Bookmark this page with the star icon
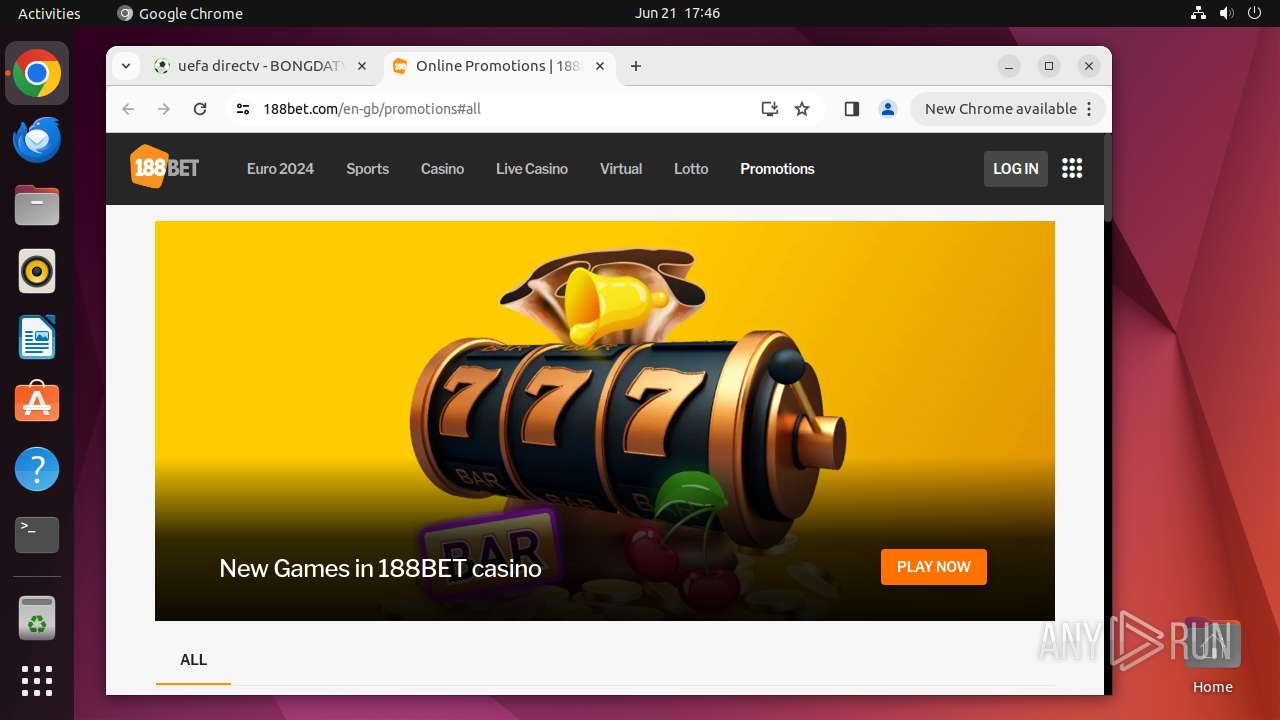This screenshot has width=1280, height=720. coord(802,109)
